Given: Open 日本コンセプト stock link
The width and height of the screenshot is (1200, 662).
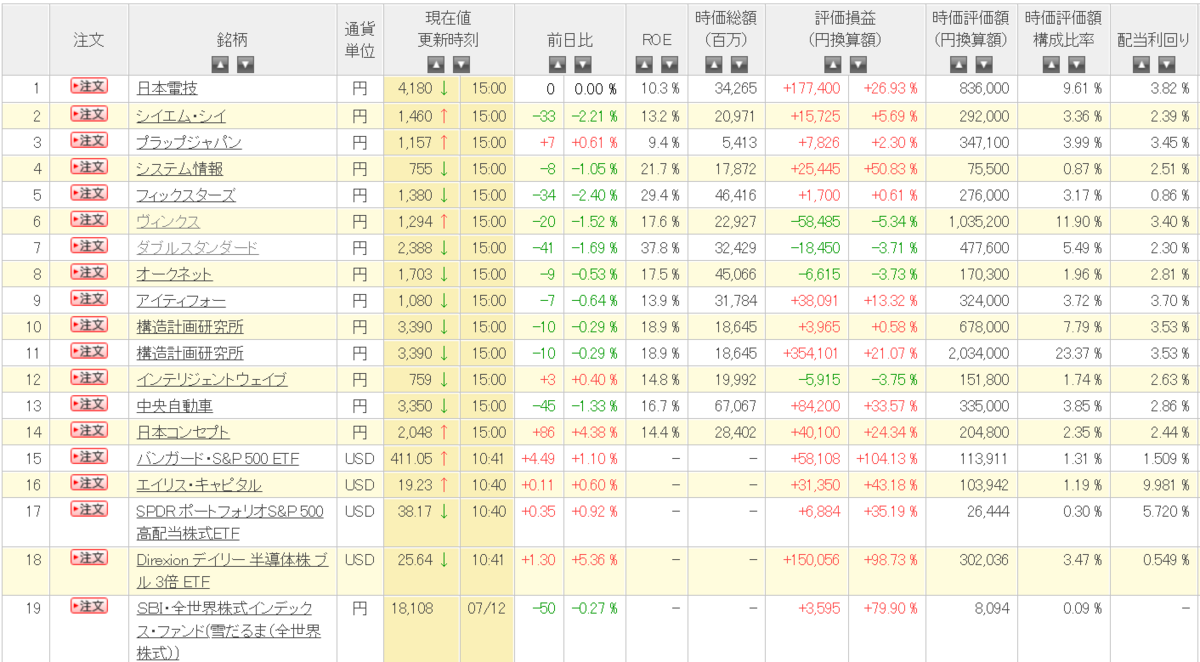Looking at the screenshot, I should (x=183, y=433).
